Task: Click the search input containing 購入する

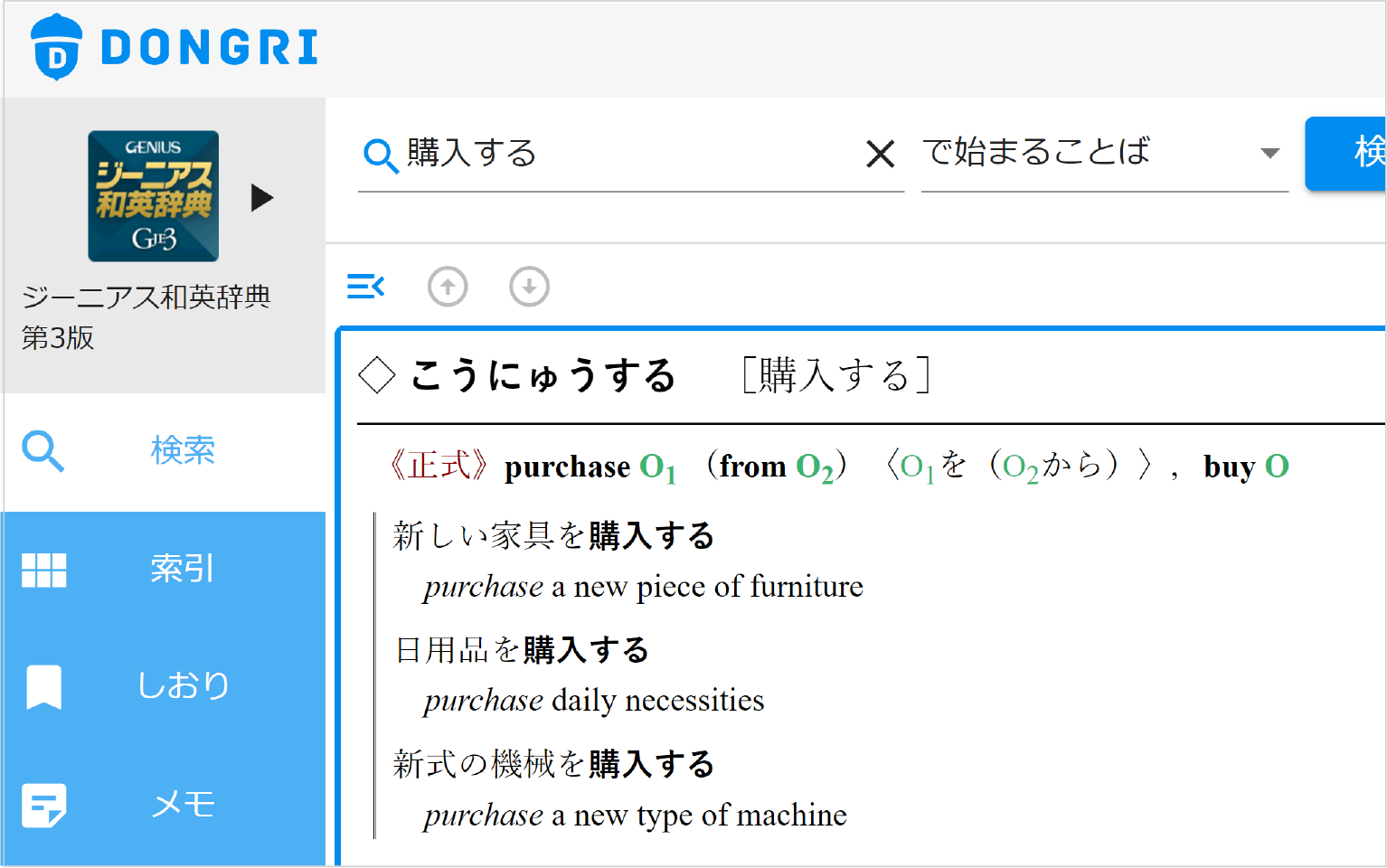Action: pyautogui.click(x=630, y=154)
